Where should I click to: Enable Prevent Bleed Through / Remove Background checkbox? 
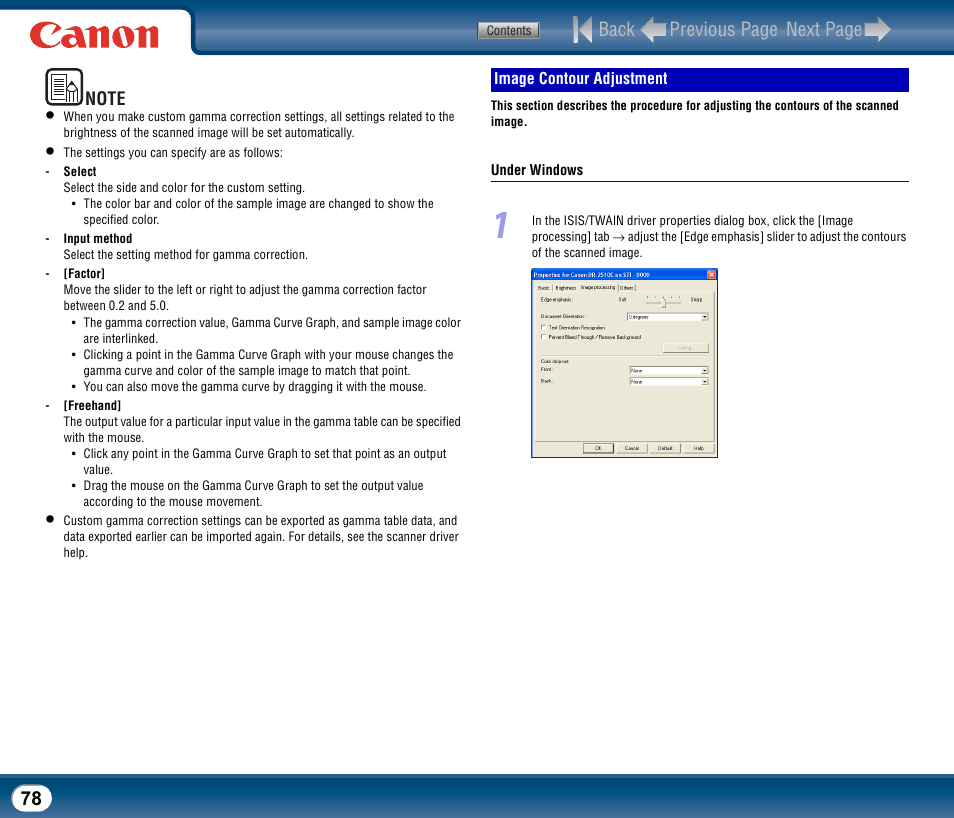click(x=543, y=337)
